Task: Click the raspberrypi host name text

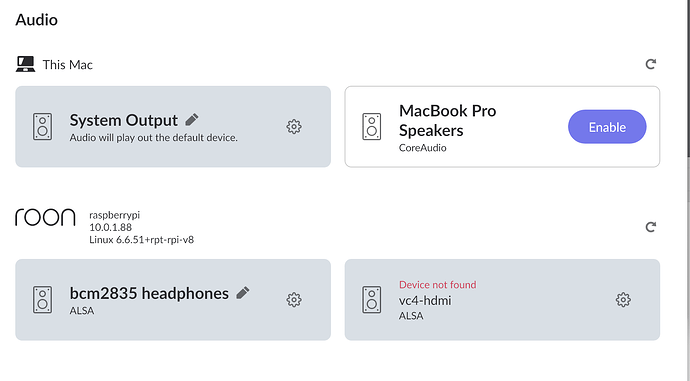Action: pos(114,215)
